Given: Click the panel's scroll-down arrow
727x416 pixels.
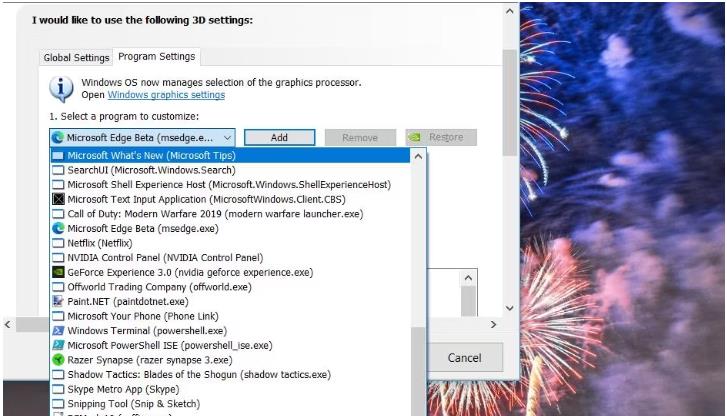Looking at the screenshot, I should pyautogui.click(x=510, y=308).
